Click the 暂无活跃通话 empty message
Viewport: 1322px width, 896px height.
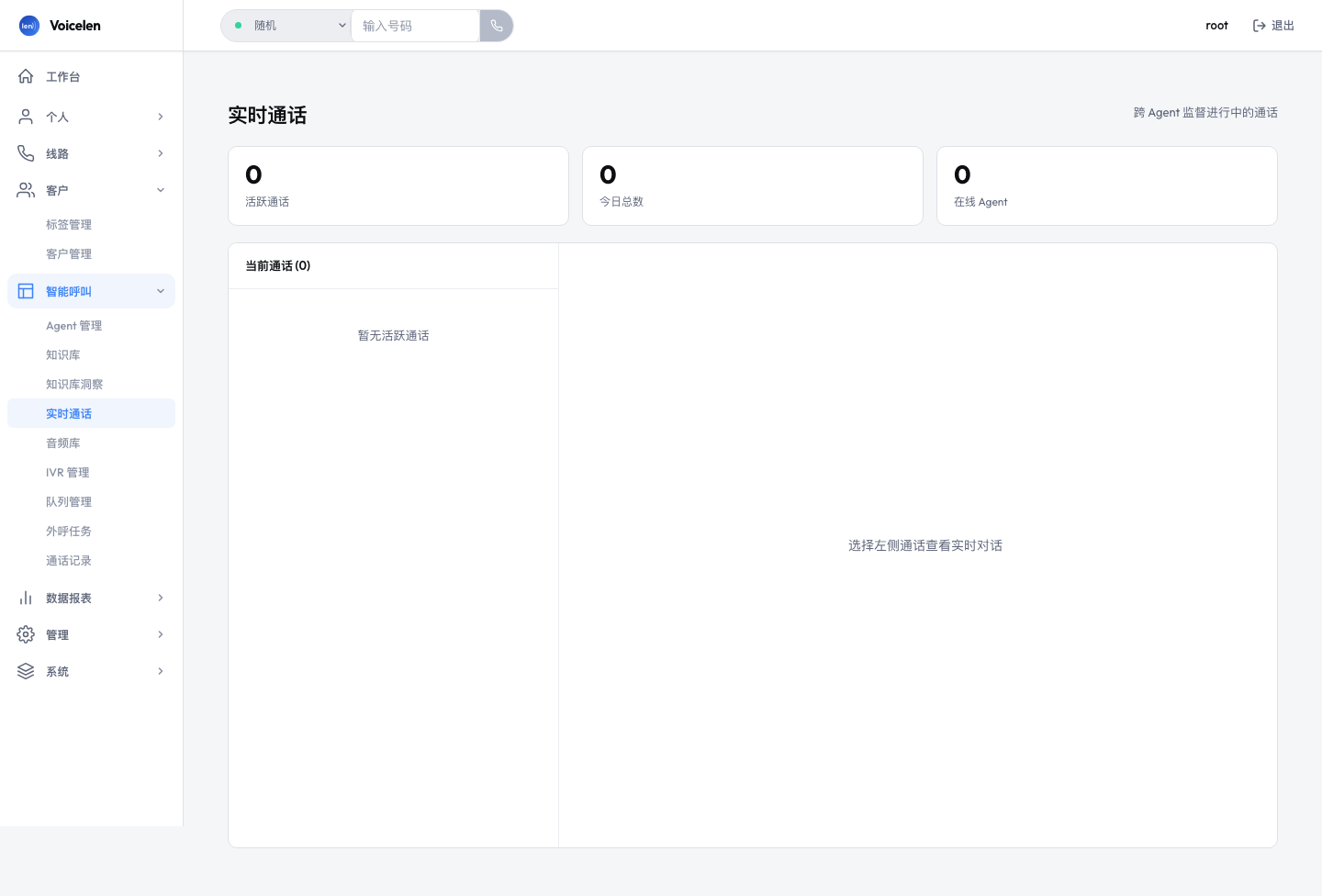(393, 335)
